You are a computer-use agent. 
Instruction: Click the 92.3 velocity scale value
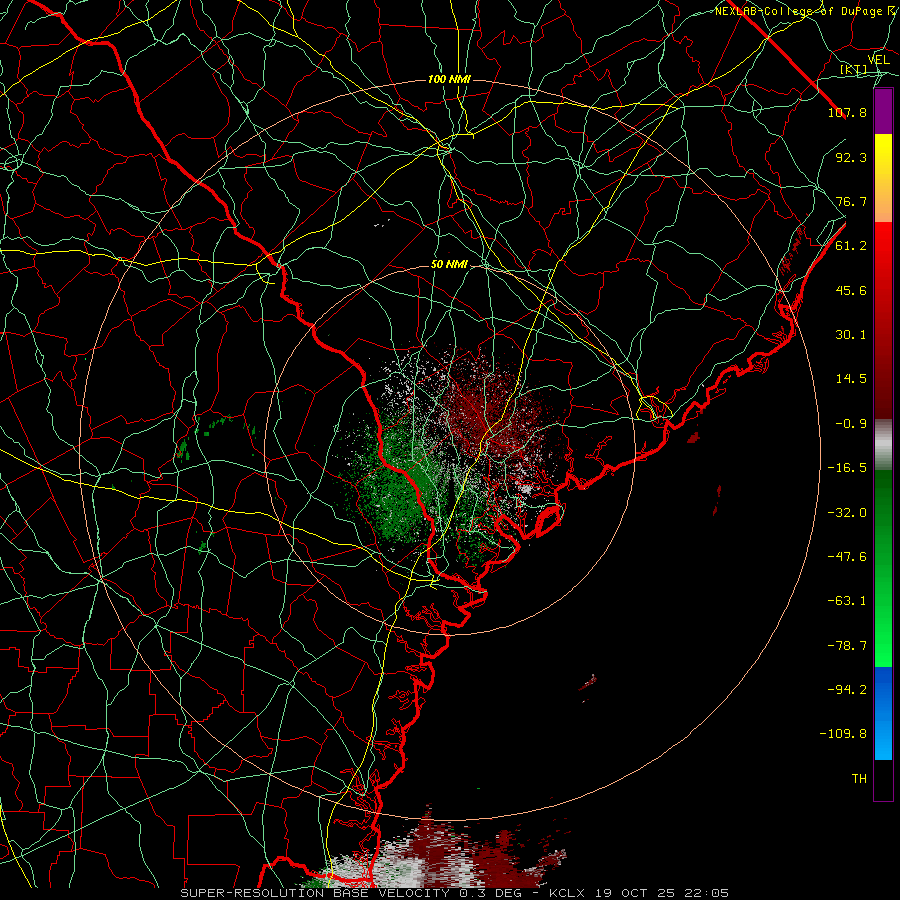pos(851,157)
